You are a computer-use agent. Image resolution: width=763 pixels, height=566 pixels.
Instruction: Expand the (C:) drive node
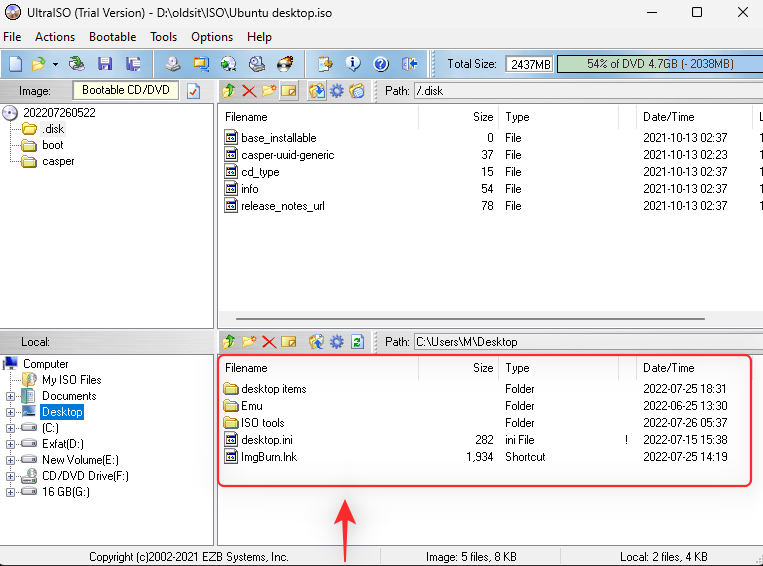click(10, 428)
